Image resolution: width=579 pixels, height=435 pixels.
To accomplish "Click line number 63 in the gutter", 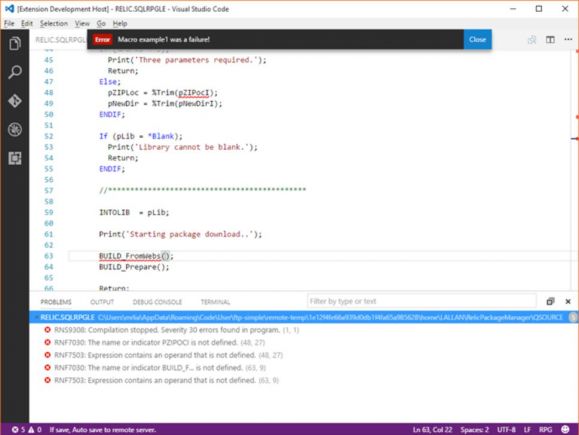I will coord(49,256).
